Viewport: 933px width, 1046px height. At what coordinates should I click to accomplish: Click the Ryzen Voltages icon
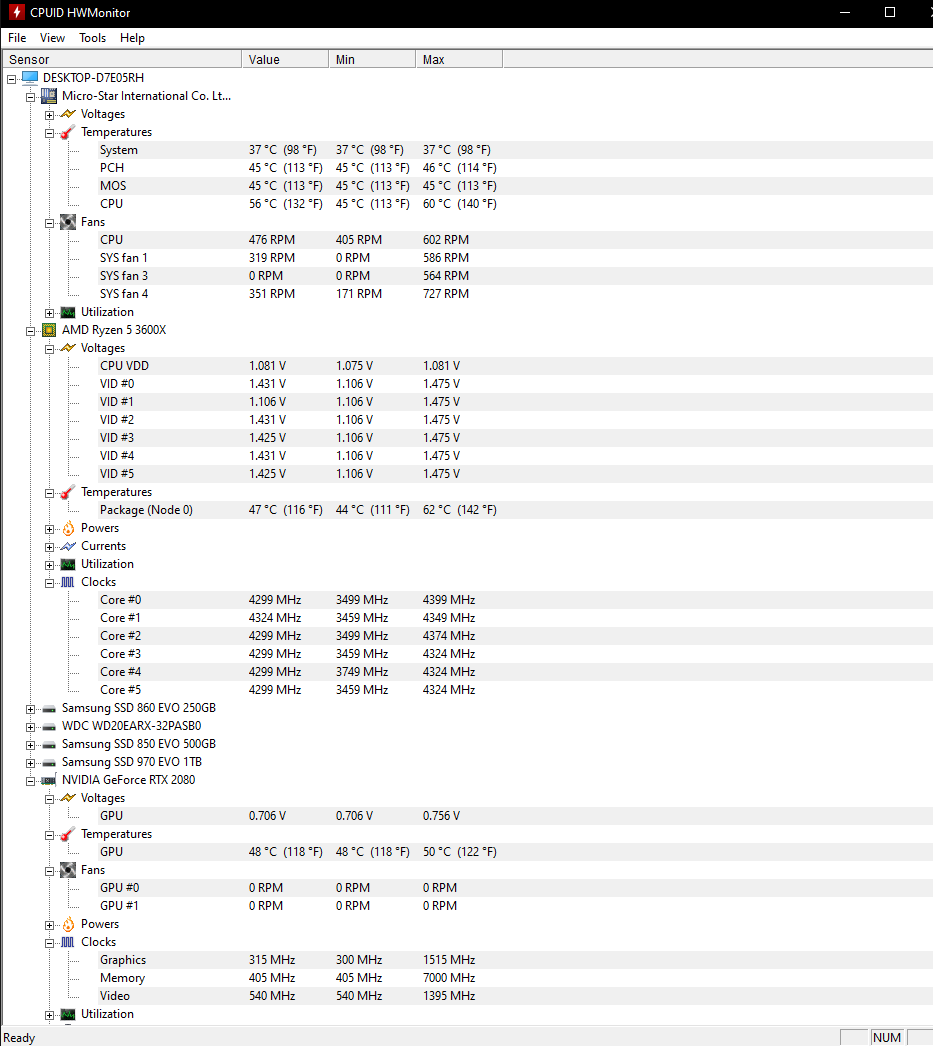68,348
